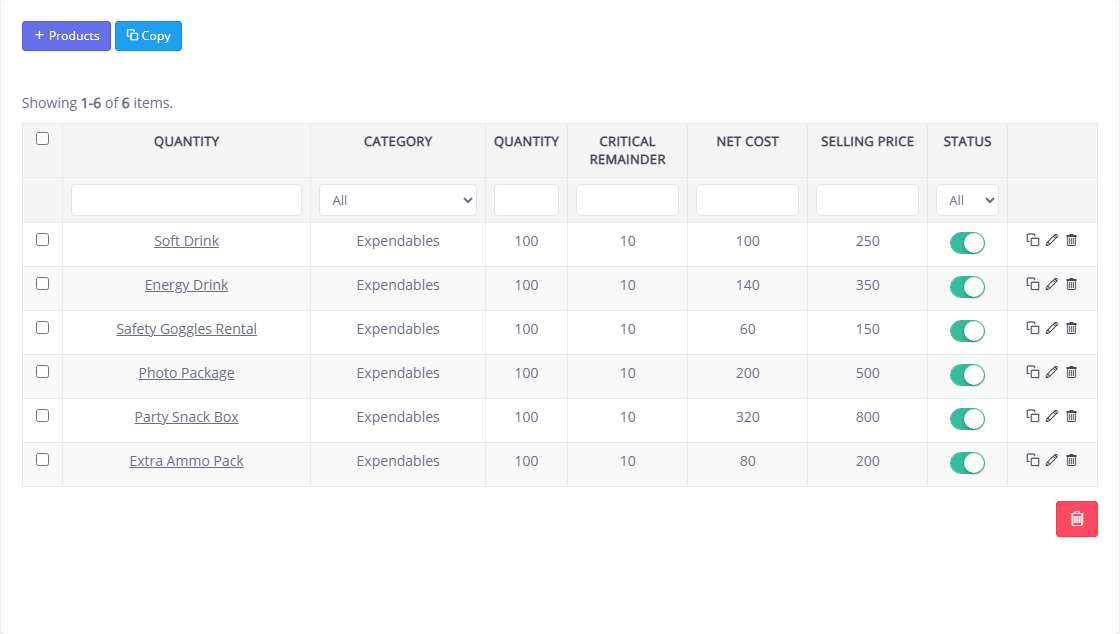Click the Selling Price column header
Viewport: 1120px width, 634px height.
(867, 141)
